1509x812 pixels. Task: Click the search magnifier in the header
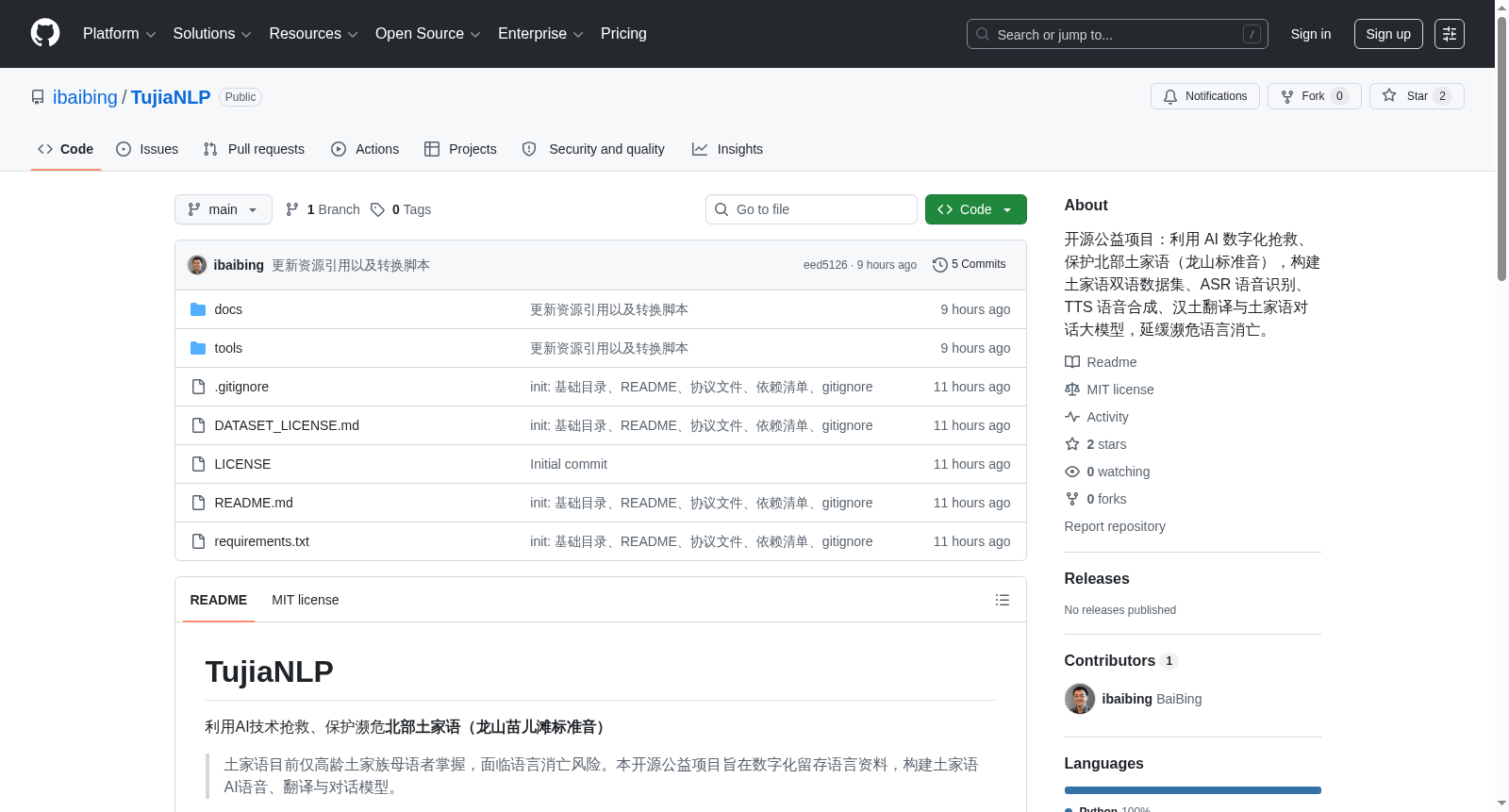point(983,34)
